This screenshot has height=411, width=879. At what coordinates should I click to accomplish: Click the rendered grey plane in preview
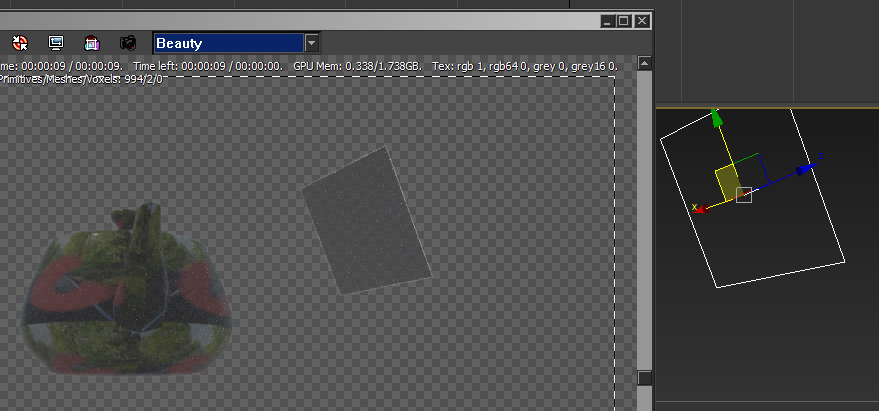click(x=367, y=220)
